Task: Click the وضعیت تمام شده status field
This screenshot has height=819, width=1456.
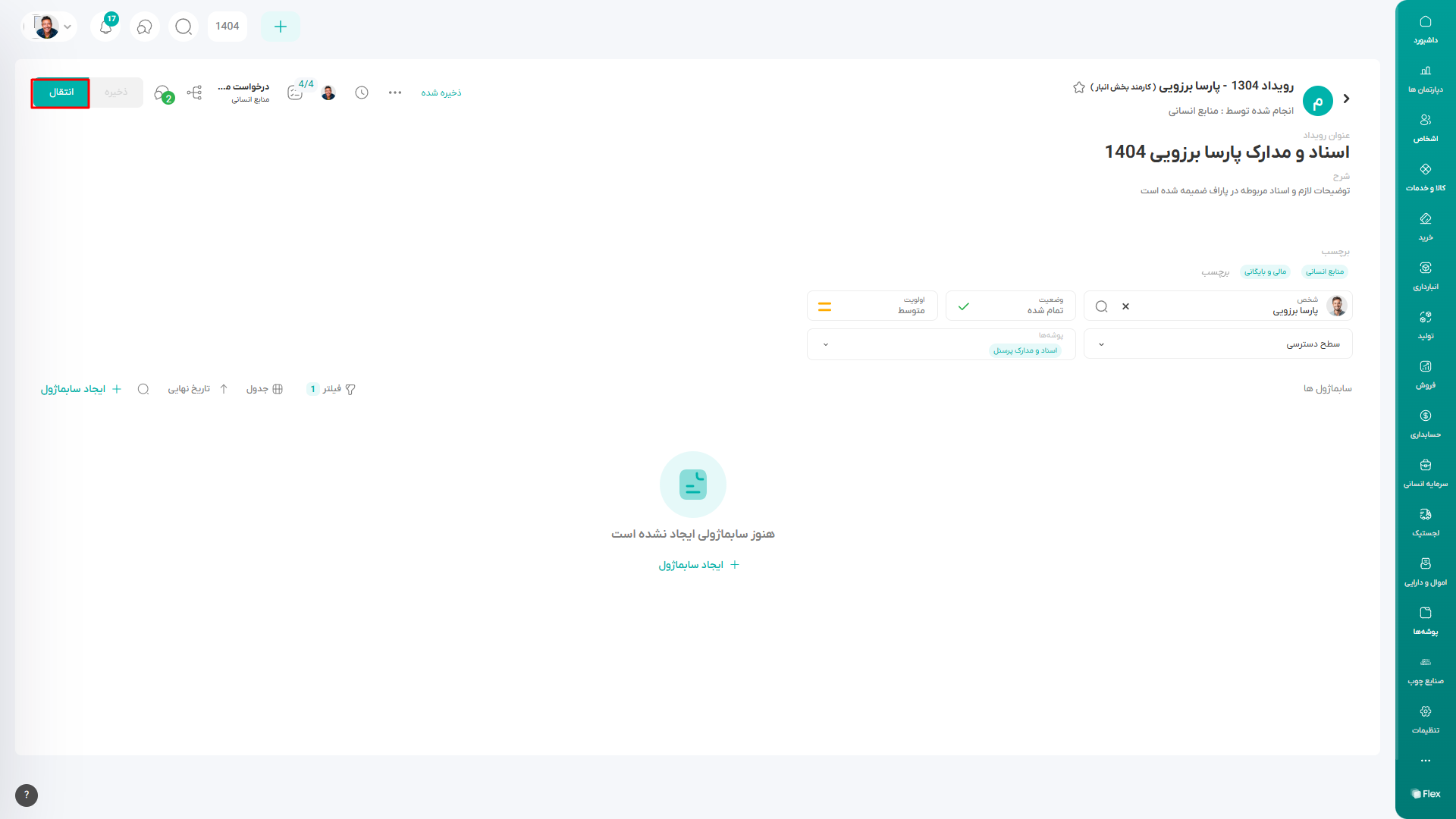Action: click(x=1009, y=306)
